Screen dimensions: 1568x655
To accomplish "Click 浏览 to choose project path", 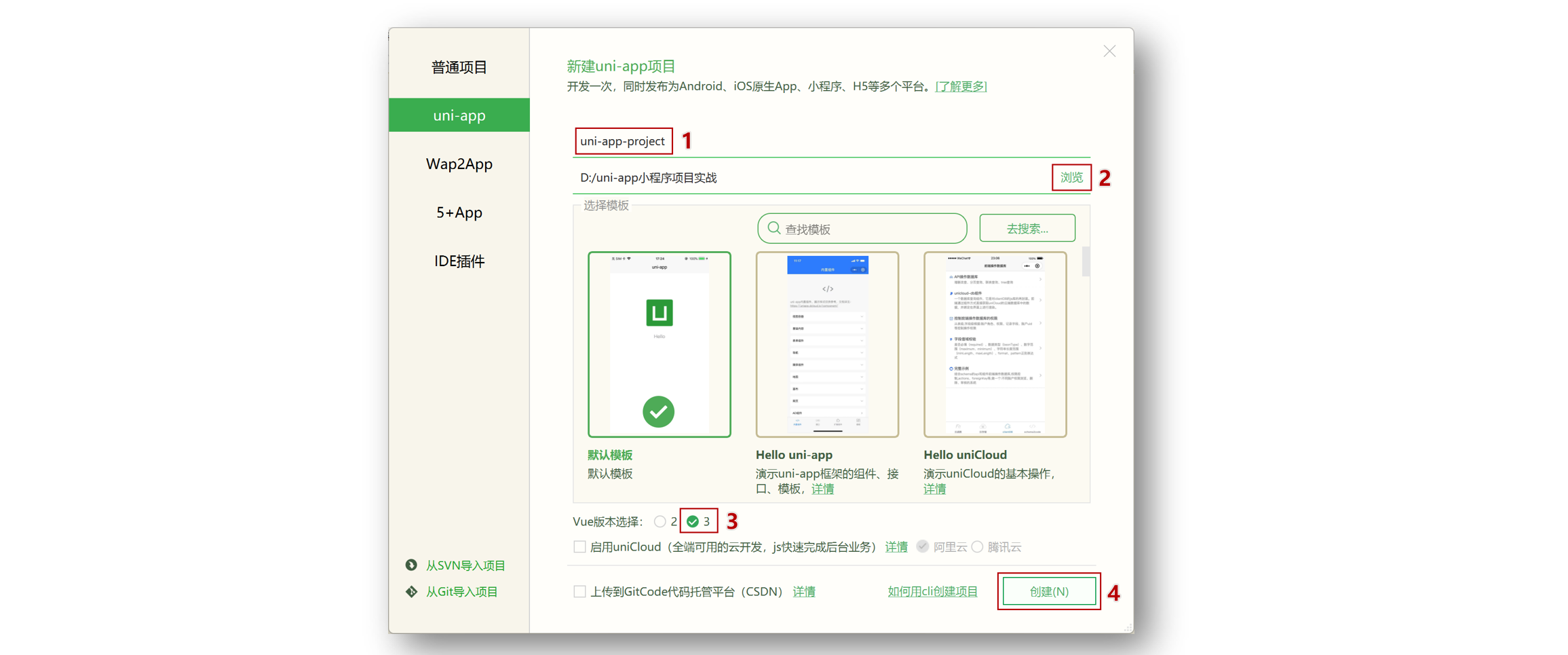I will click(1072, 178).
